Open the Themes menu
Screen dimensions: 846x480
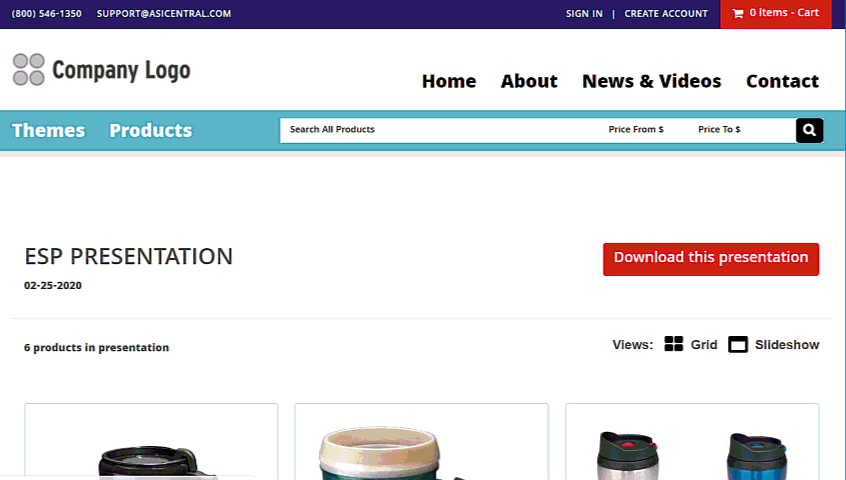(49, 131)
